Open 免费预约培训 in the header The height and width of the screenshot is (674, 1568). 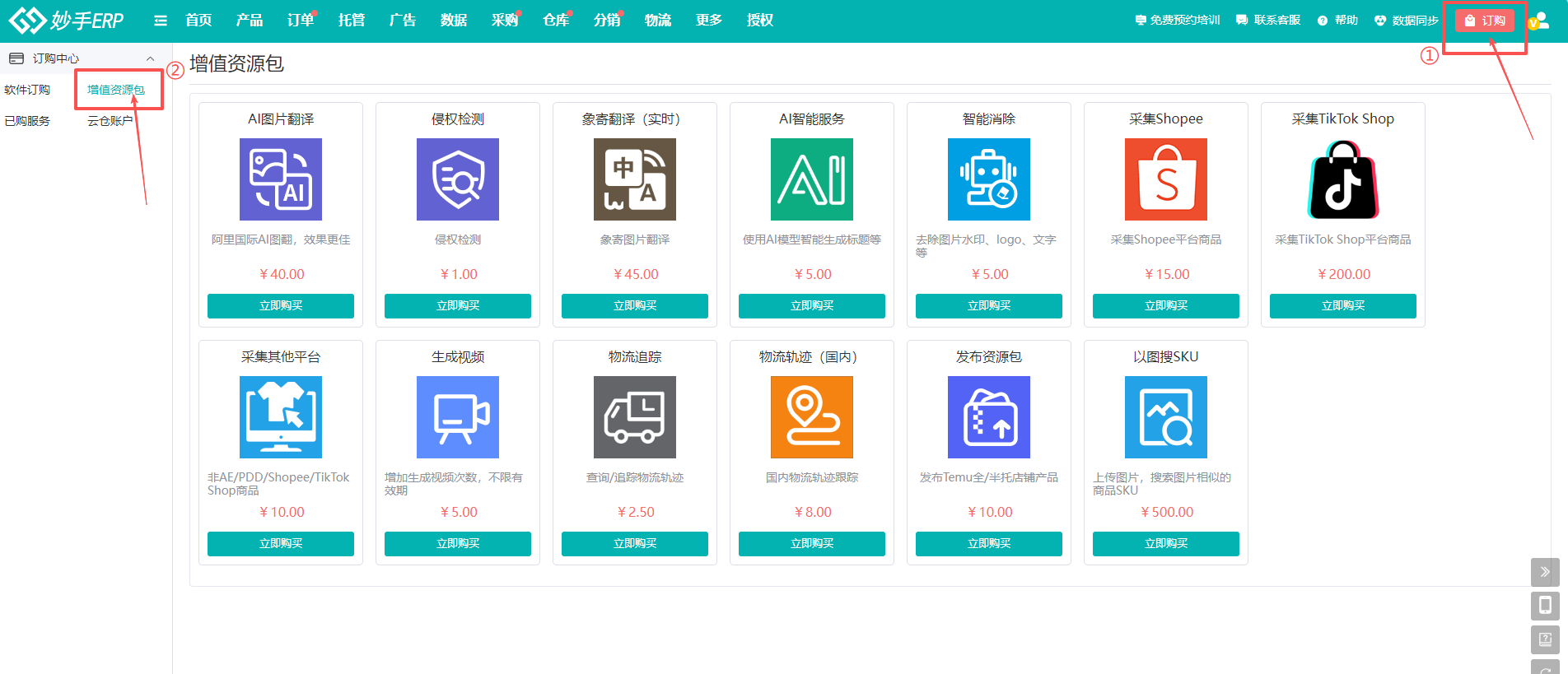(x=1178, y=21)
